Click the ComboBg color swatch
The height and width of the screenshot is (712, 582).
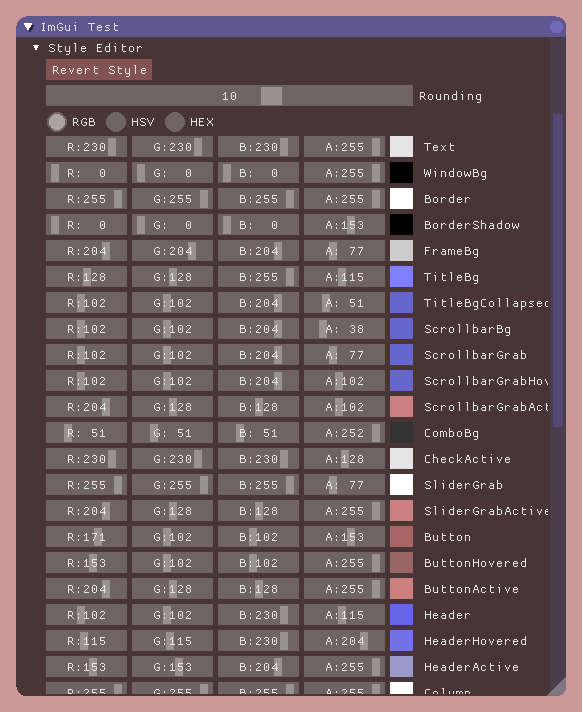coord(401,433)
